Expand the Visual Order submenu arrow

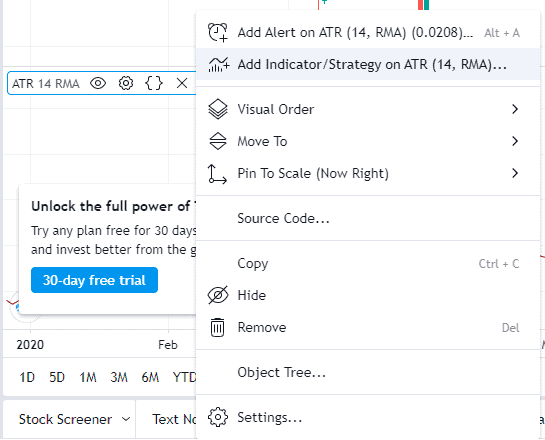tap(515, 109)
